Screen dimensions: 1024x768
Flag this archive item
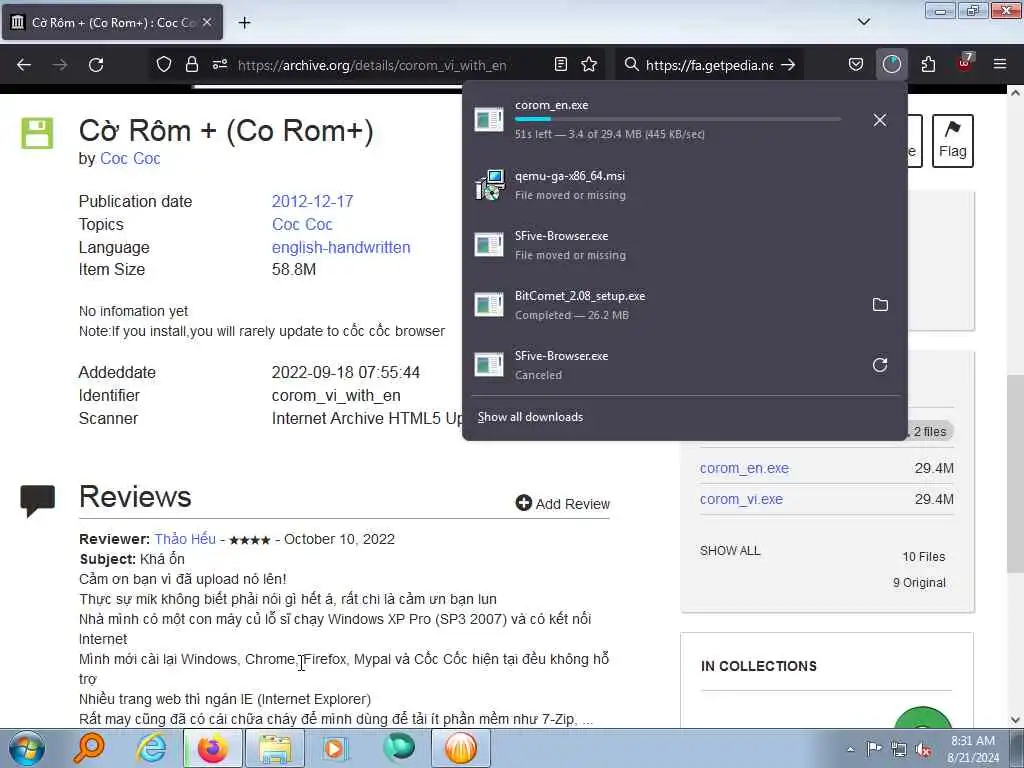(x=952, y=140)
